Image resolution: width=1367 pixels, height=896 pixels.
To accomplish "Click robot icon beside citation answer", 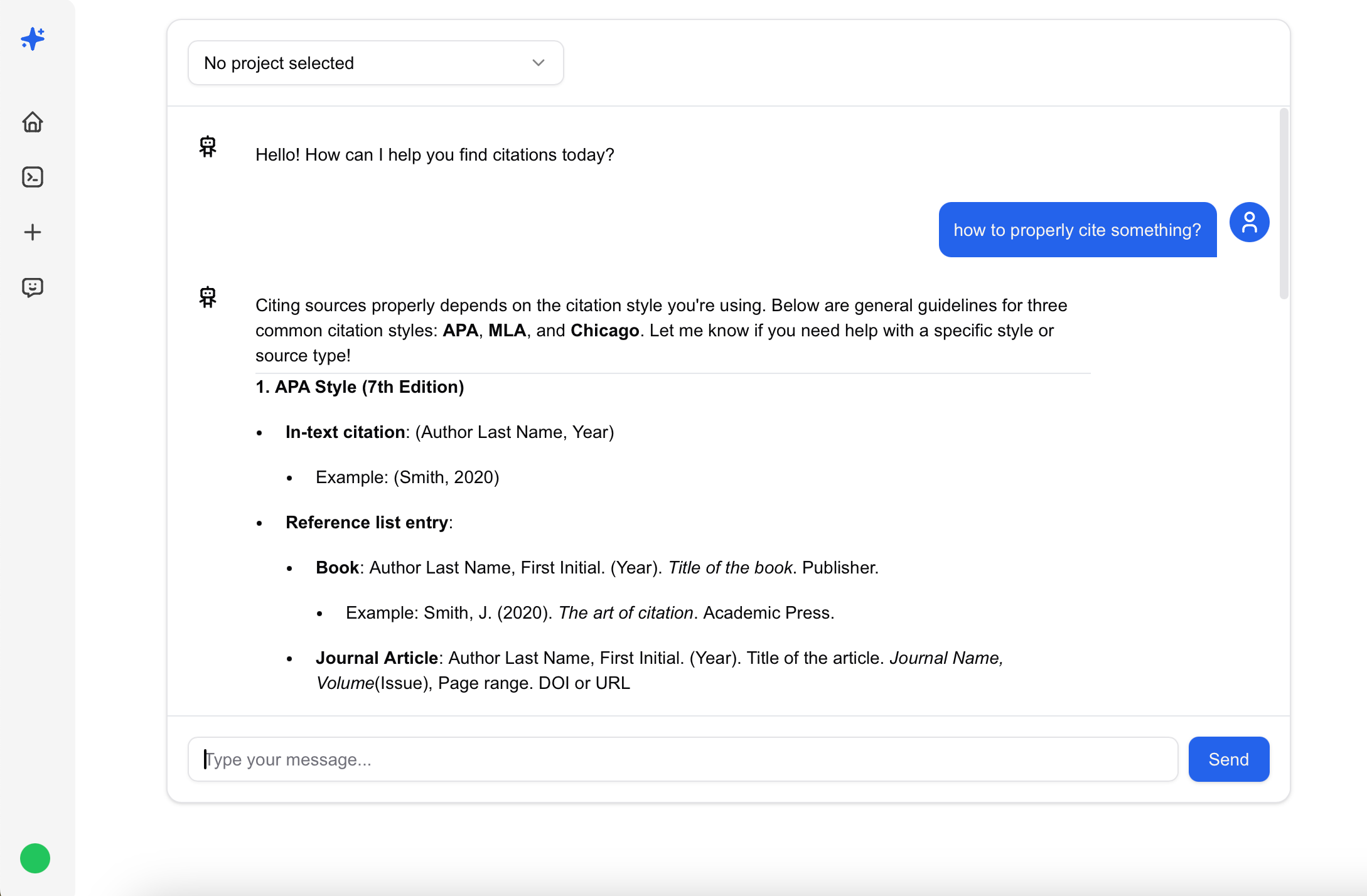I will tap(208, 297).
